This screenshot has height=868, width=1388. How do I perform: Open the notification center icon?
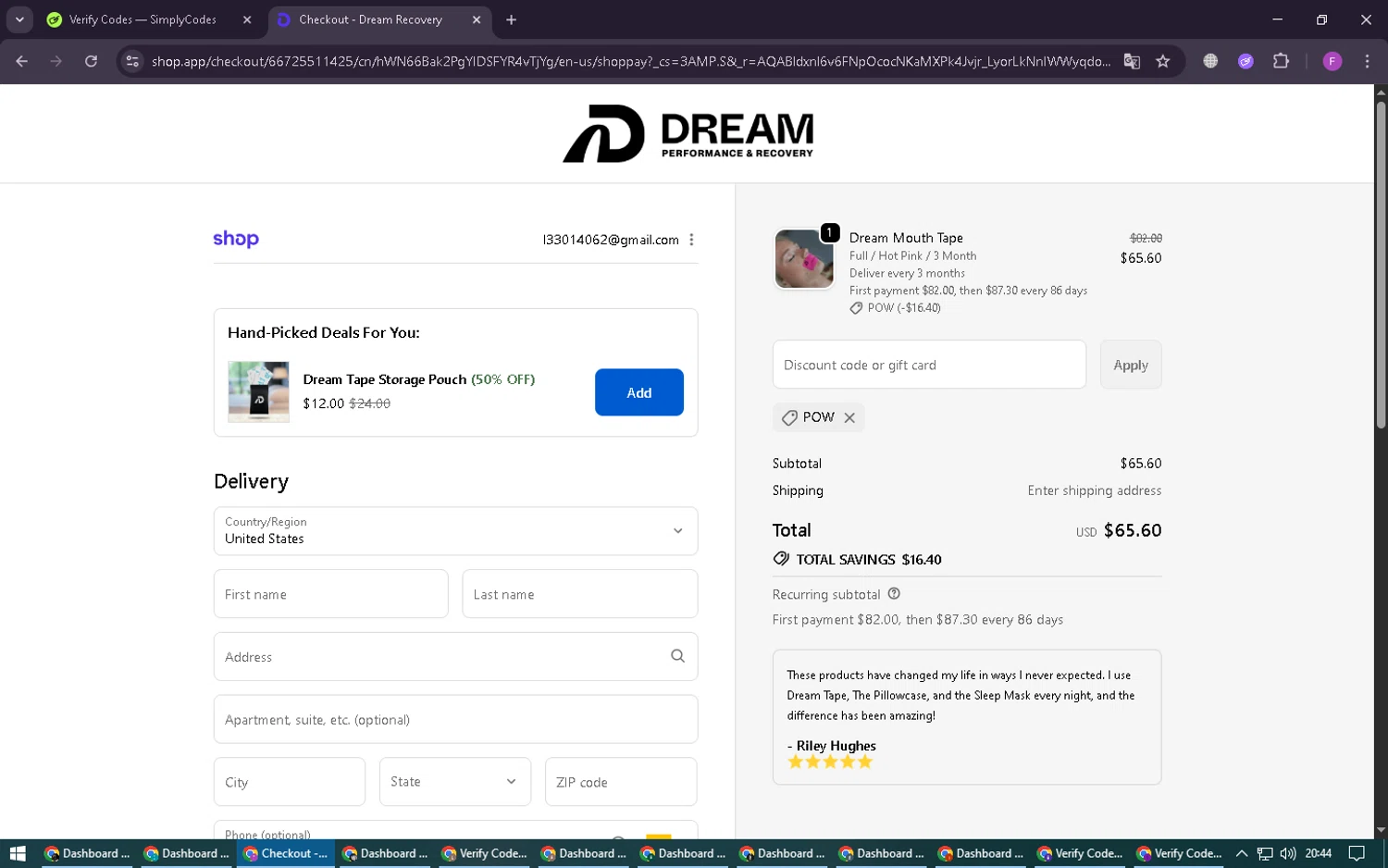(x=1357, y=853)
